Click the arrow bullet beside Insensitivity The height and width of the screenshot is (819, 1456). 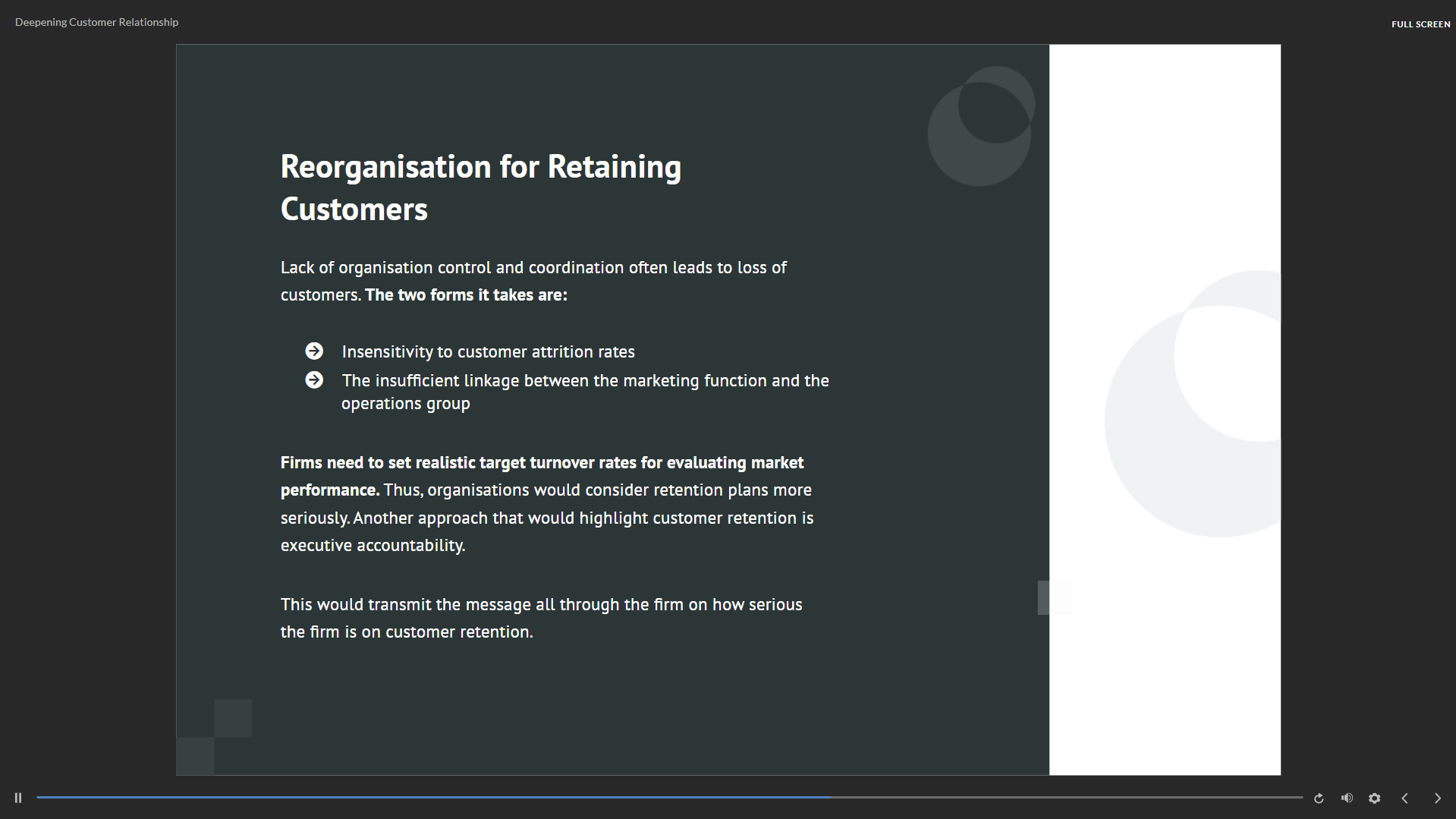tap(314, 351)
